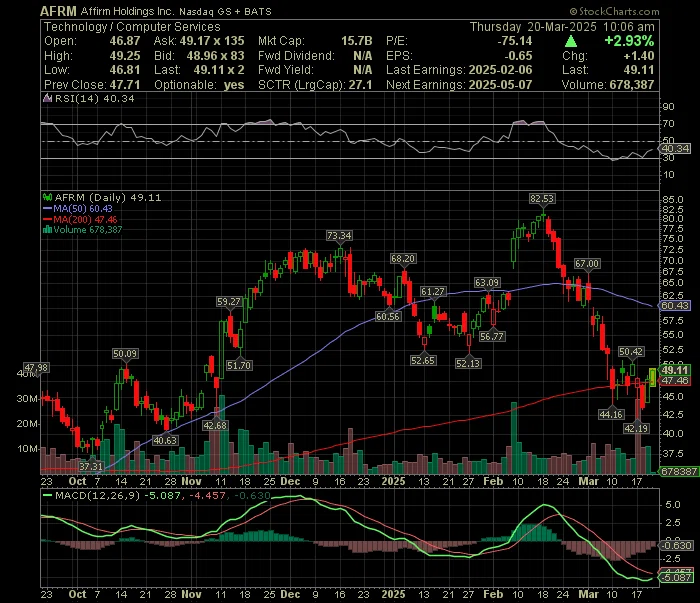Image resolution: width=700 pixels, height=603 pixels.
Task: Click the 51.70 low price label
Action: (239, 366)
